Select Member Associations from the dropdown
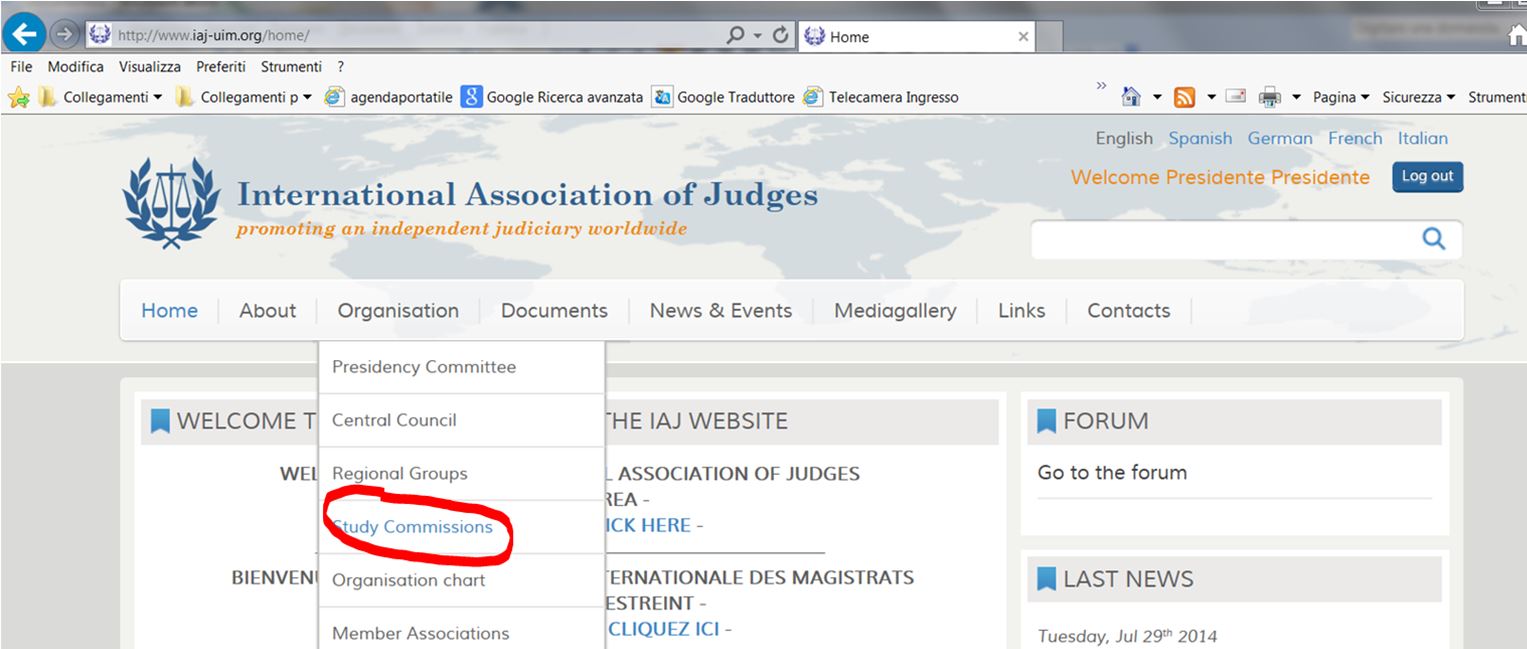The image size is (1527, 649). 461,630
